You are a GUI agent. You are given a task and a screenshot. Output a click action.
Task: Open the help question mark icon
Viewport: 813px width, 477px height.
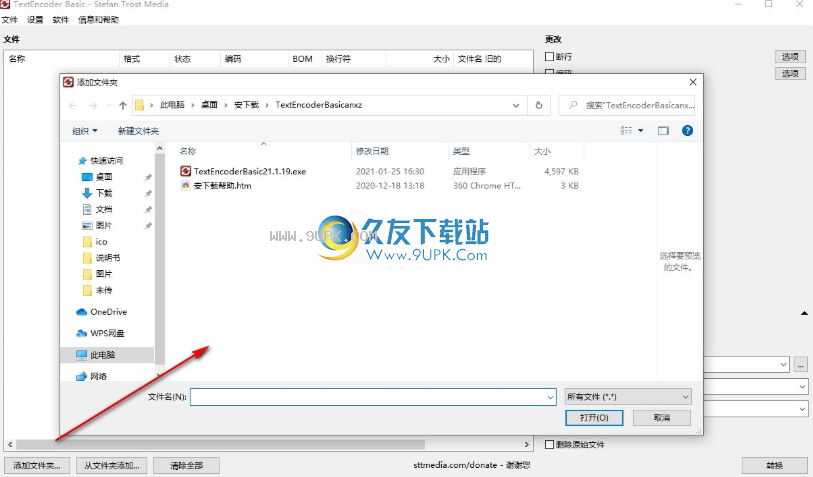(x=688, y=131)
